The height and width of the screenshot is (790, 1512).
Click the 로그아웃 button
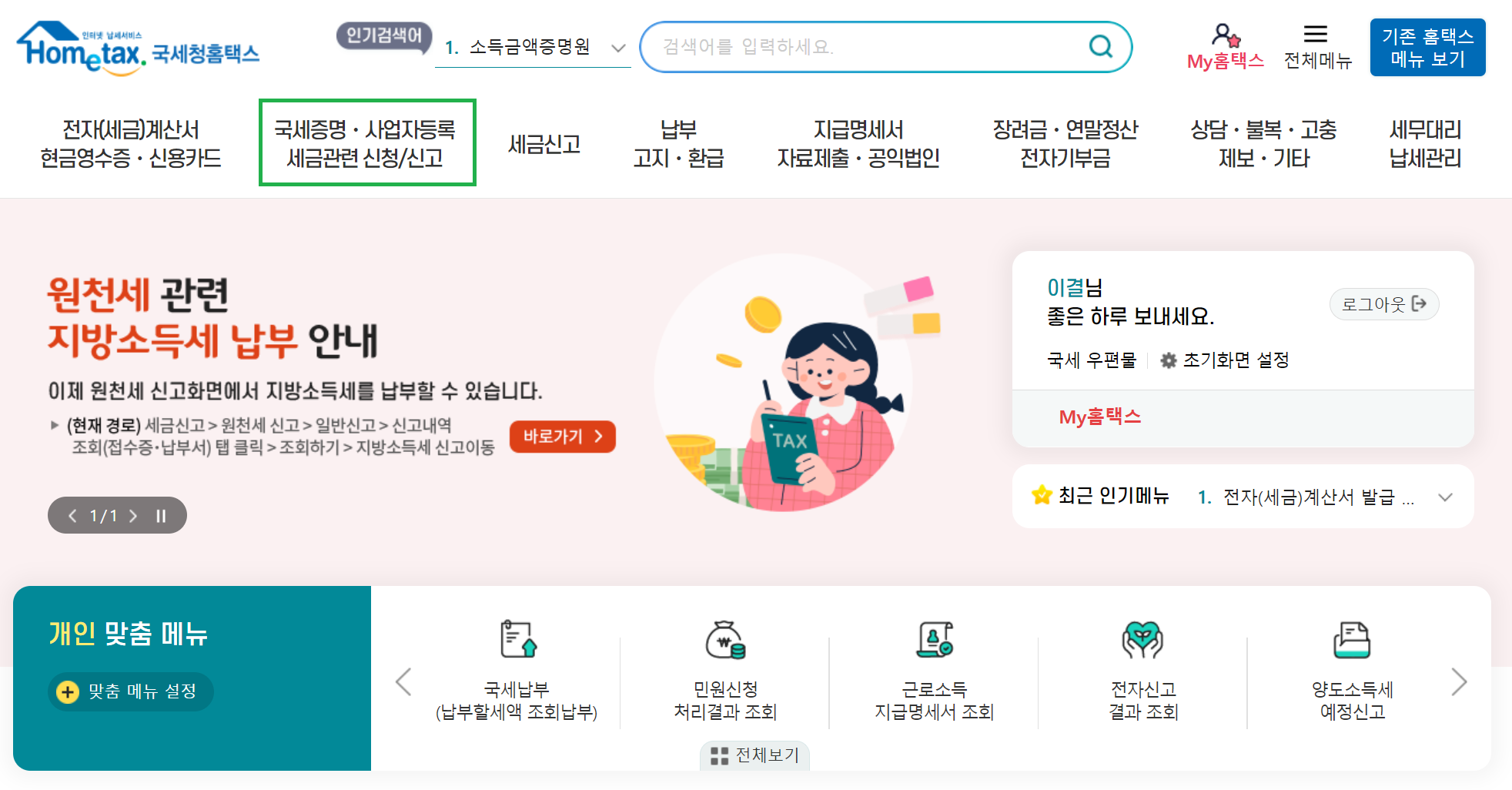[x=1384, y=303]
